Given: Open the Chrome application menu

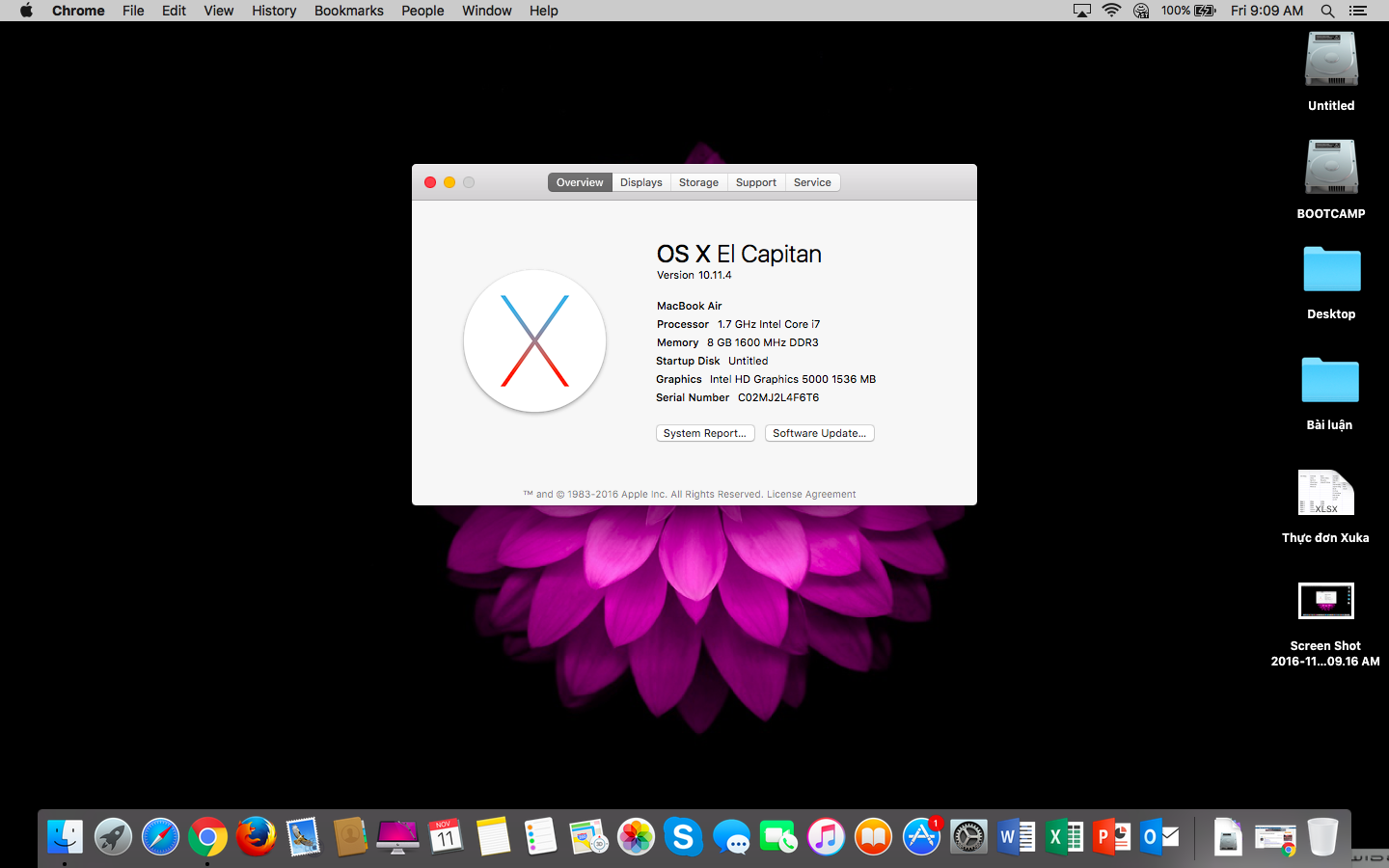Looking at the screenshot, I should (x=78, y=11).
